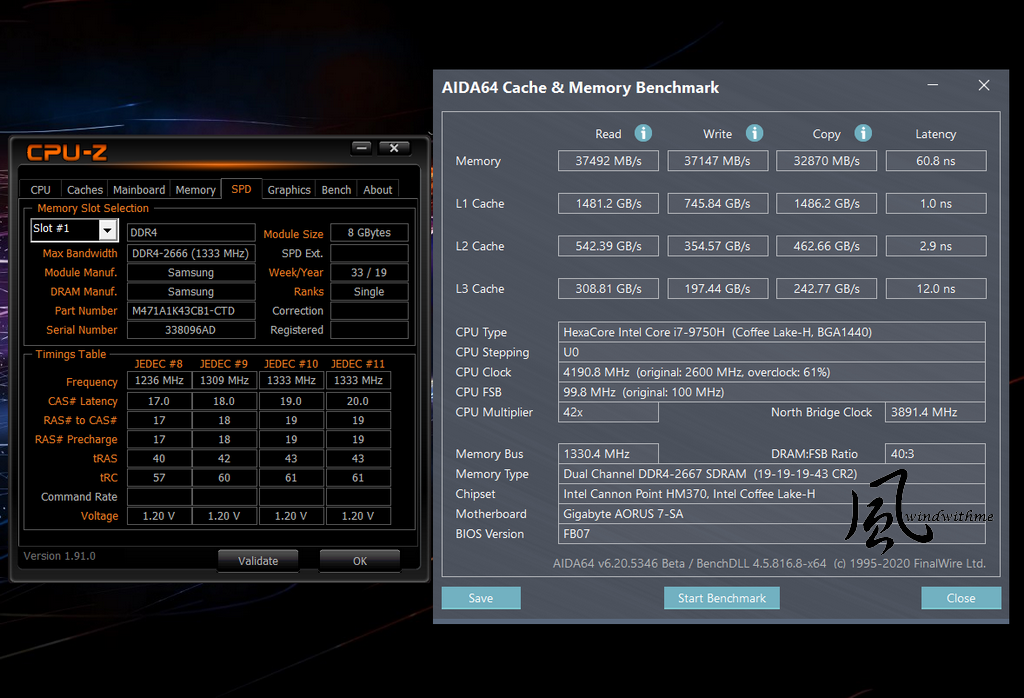Click the CPU FSB value 99.8 MHz
The height and width of the screenshot is (698, 1024).
(771, 392)
